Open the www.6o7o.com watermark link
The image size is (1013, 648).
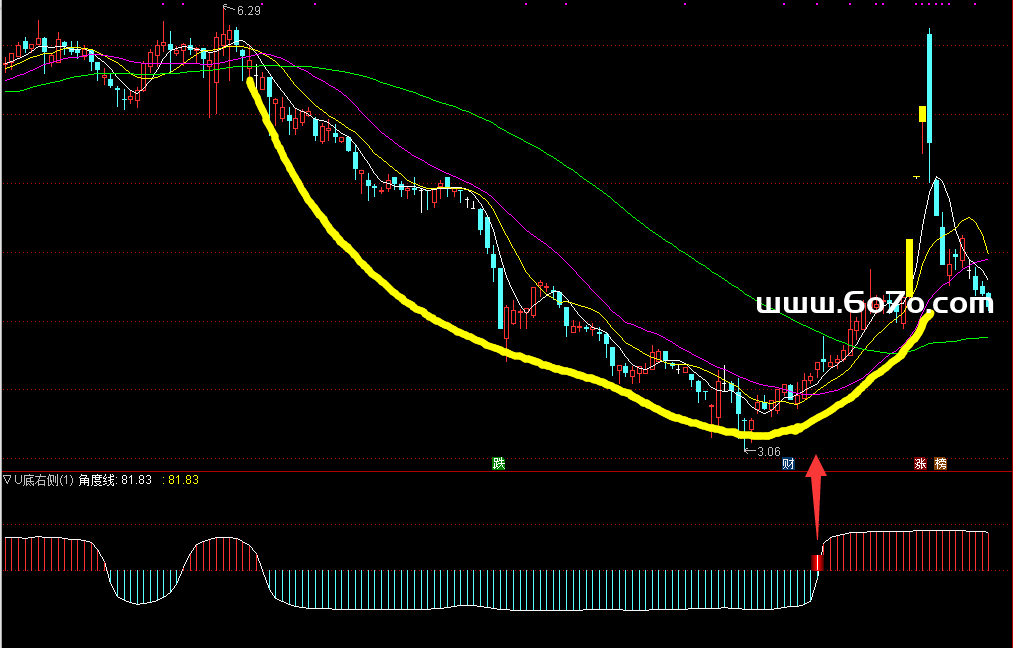click(874, 304)
